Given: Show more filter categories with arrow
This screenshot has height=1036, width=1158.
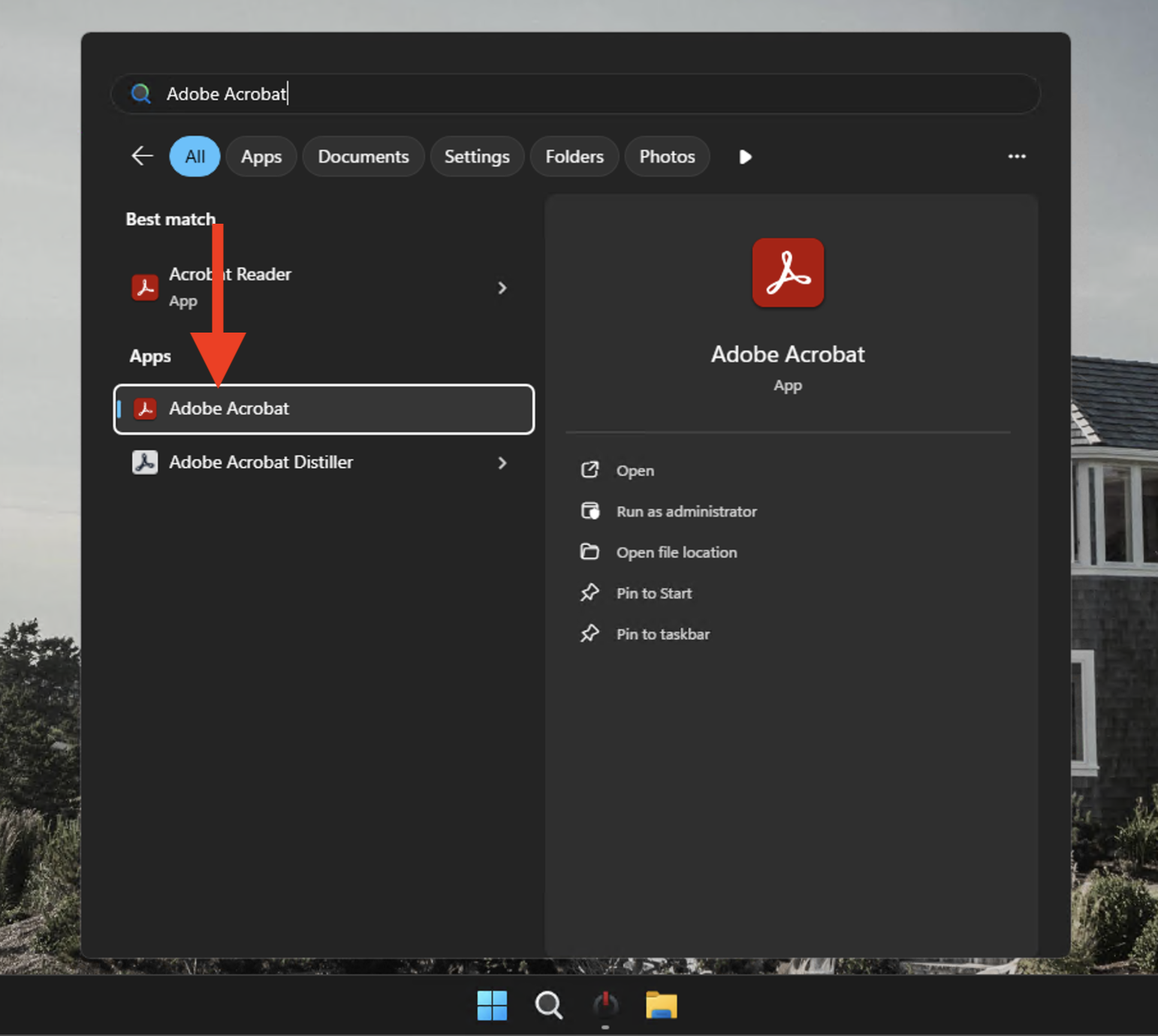Looking at the screenshot, I should [744, 157].
